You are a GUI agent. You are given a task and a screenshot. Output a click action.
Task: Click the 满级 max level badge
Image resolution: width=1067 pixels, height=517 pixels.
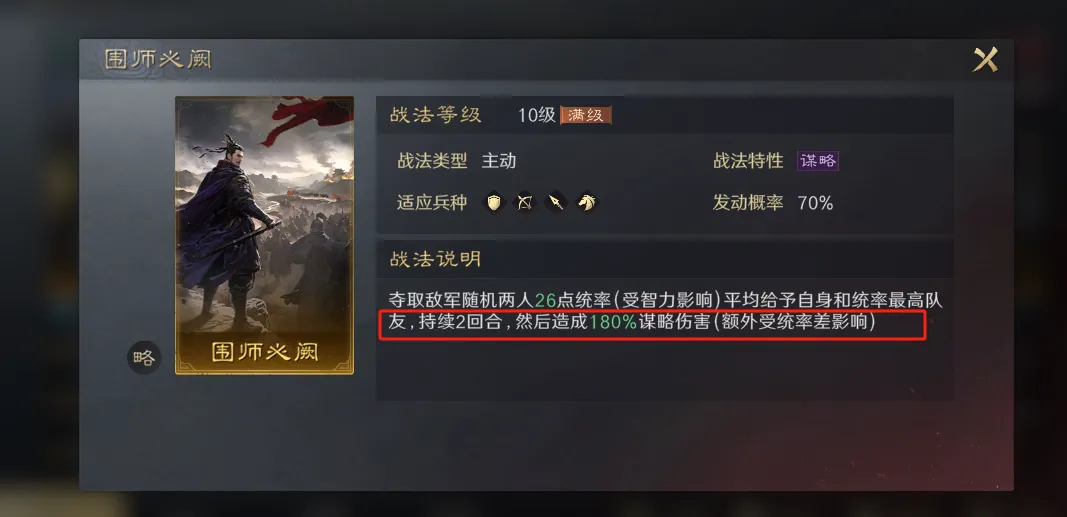coord(586,115)
